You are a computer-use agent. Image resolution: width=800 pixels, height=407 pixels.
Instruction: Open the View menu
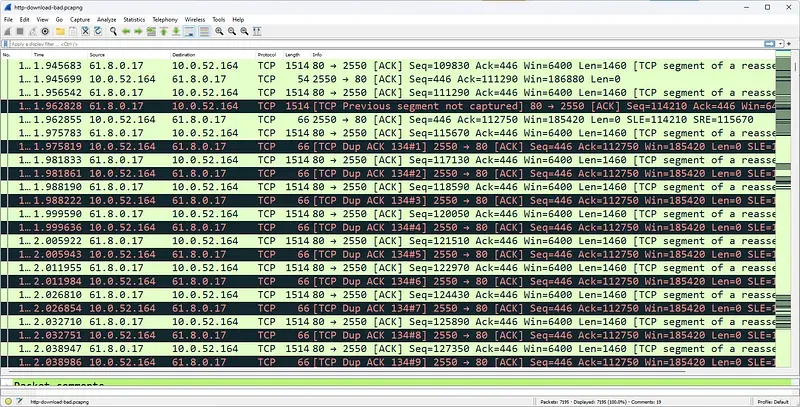(43, 19)
